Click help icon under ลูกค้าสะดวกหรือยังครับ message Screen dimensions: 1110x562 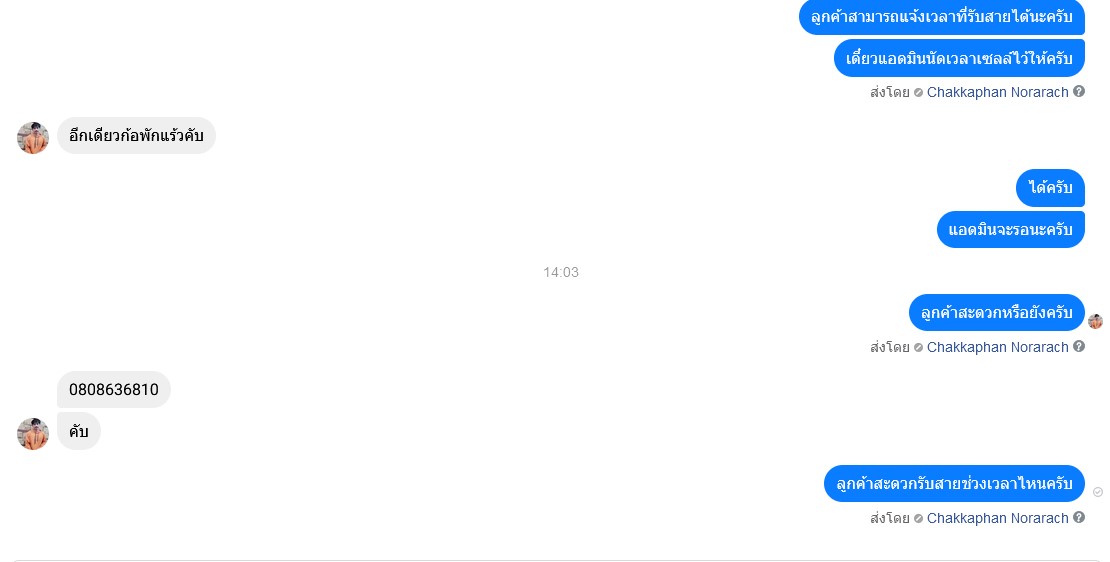tap(1079, 347)
